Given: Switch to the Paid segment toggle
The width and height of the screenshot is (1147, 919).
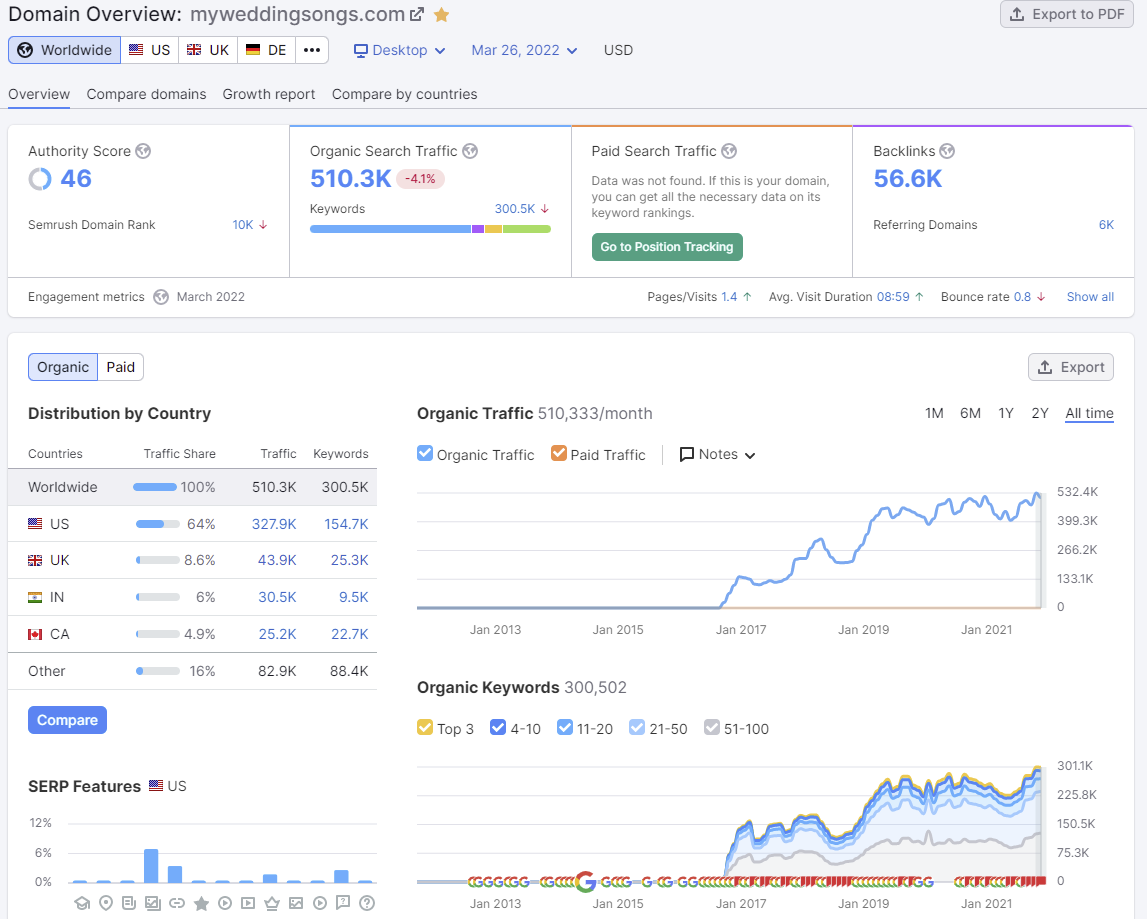Looking at the screenshot, I should [x=121, y=367].
